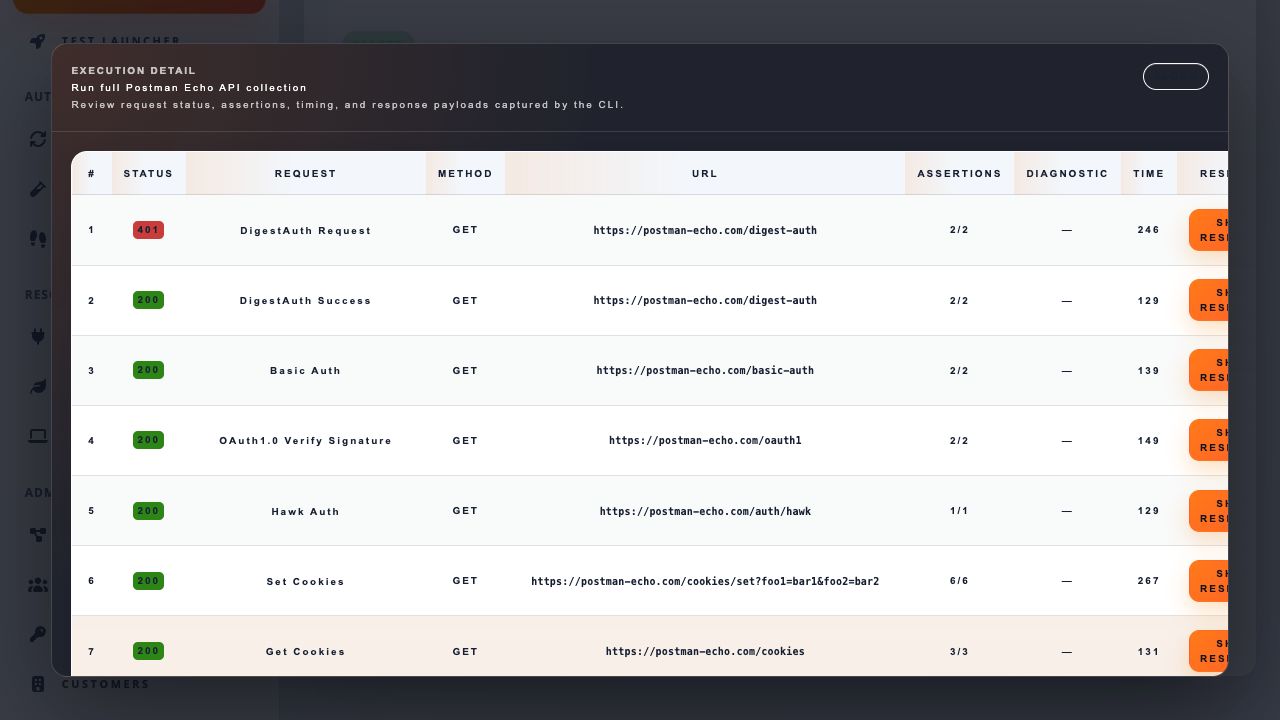Select the OAuth1.0 Verify Signature request name

305,441
